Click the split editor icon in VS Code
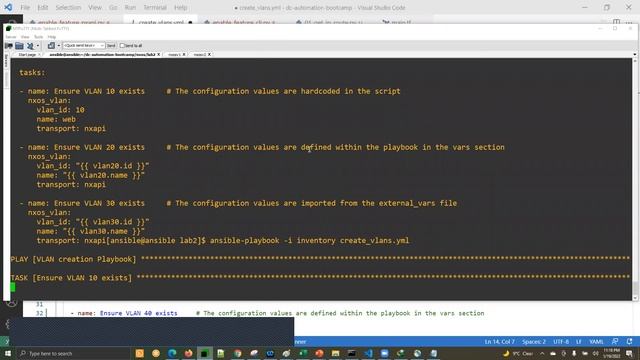This screenshot has width=640, height=360. tap(616, 22)
